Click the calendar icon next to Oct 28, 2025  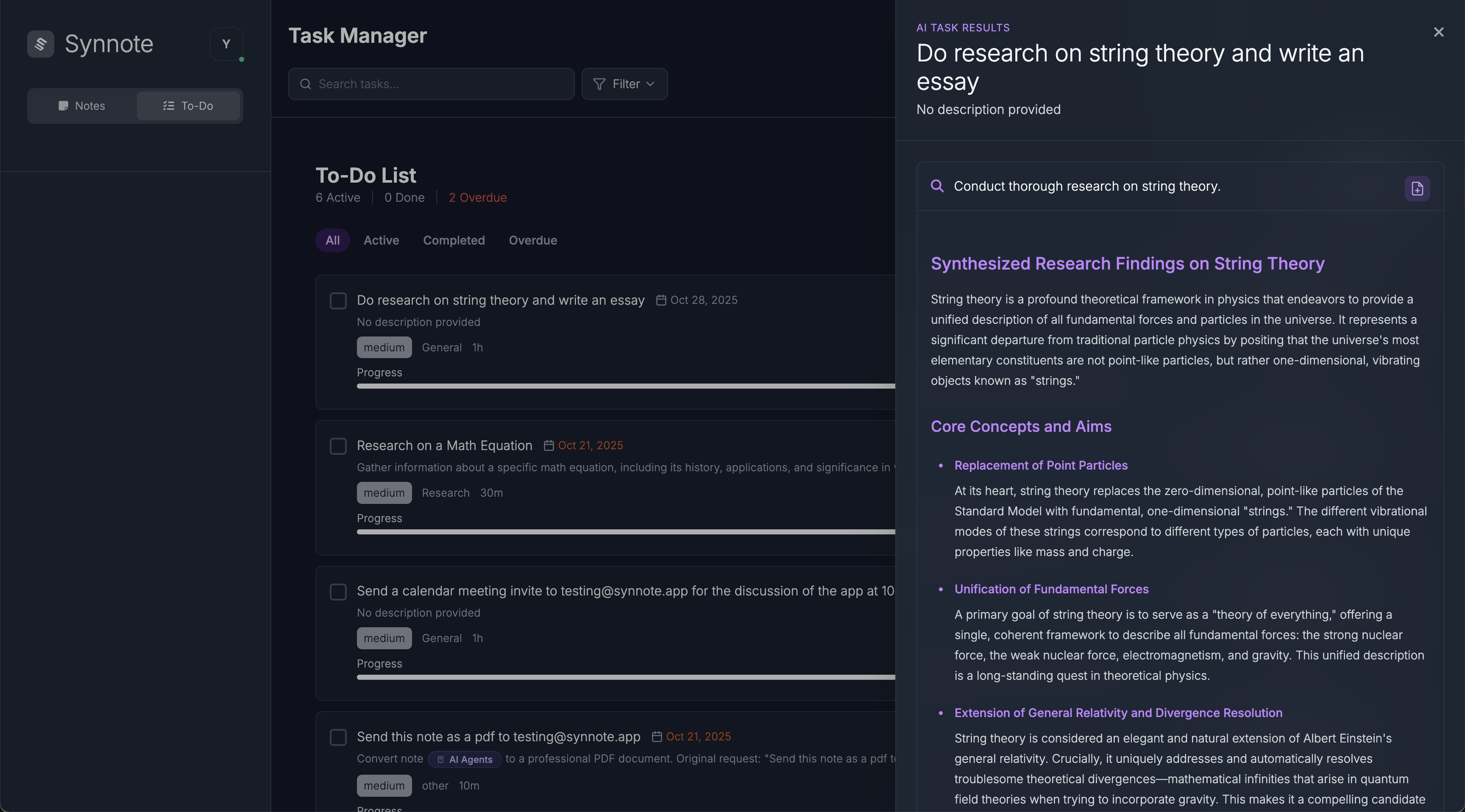[x=661, y=300]
